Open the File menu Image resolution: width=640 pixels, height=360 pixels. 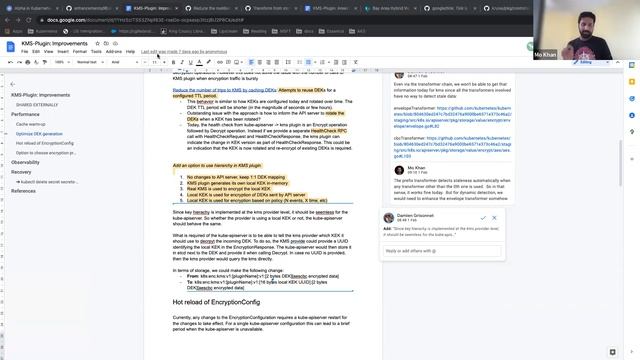tap(24, 52)
